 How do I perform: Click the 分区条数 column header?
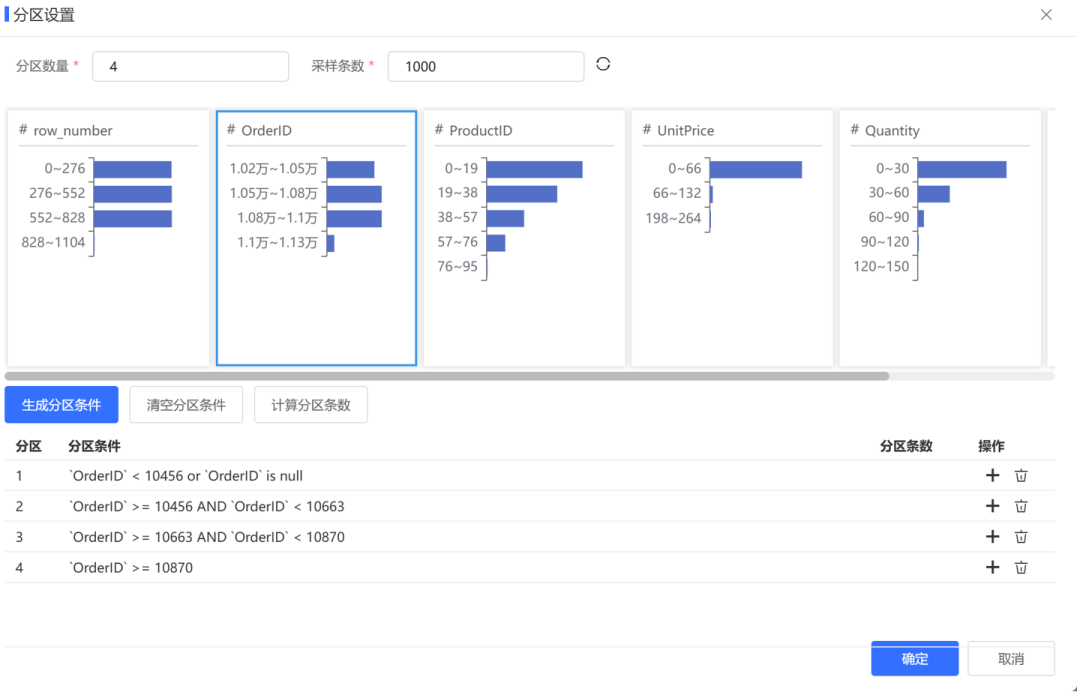(906, 446)
